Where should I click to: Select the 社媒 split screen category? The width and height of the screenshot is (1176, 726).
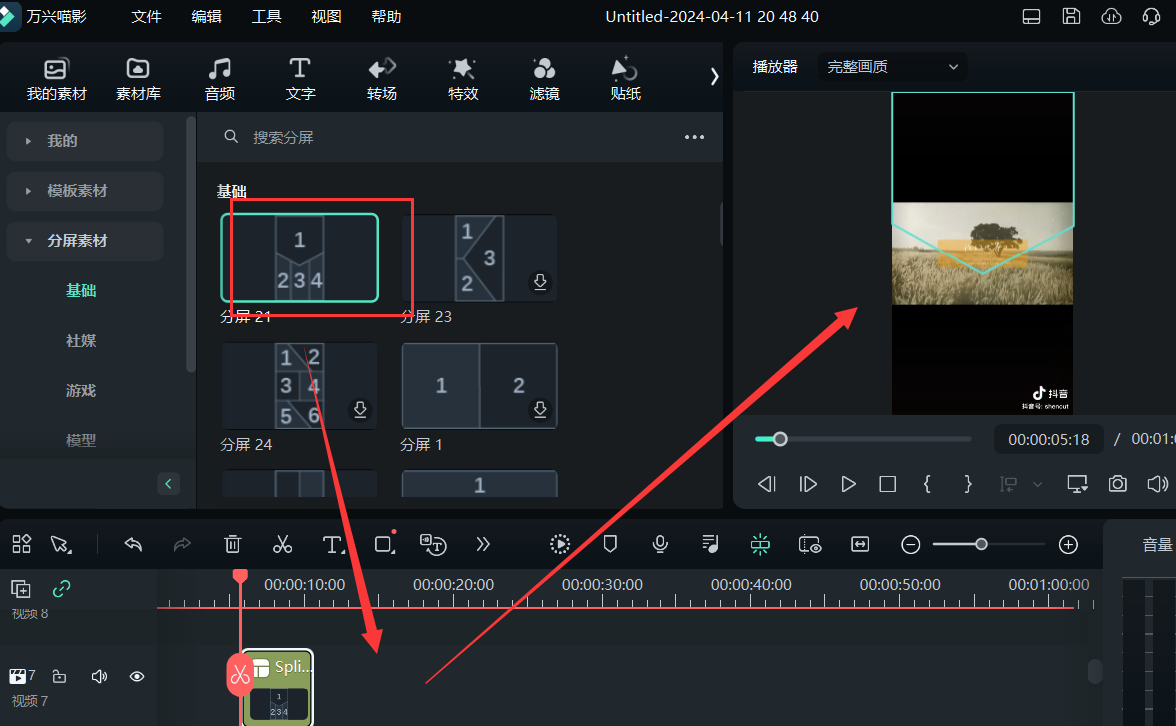coord(81,341)
